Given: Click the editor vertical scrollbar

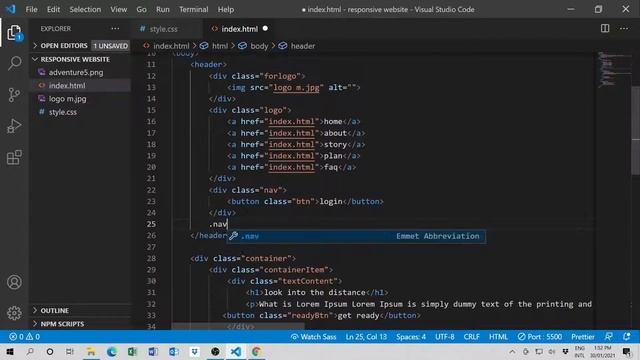Looking at the screenshot, I should (636, 131).
